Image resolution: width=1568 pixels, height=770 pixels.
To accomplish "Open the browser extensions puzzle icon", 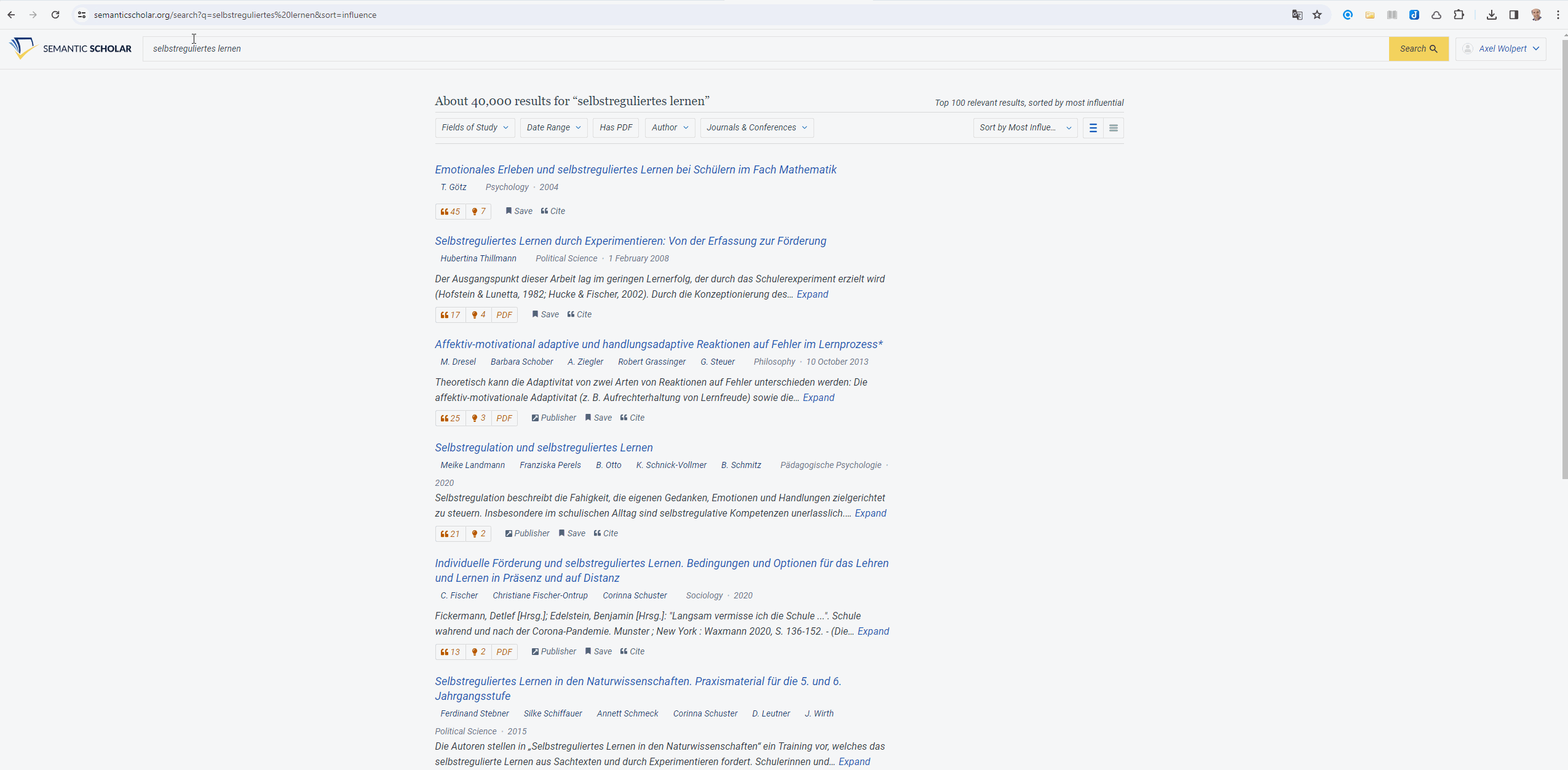I will (x=1459, y=15).
